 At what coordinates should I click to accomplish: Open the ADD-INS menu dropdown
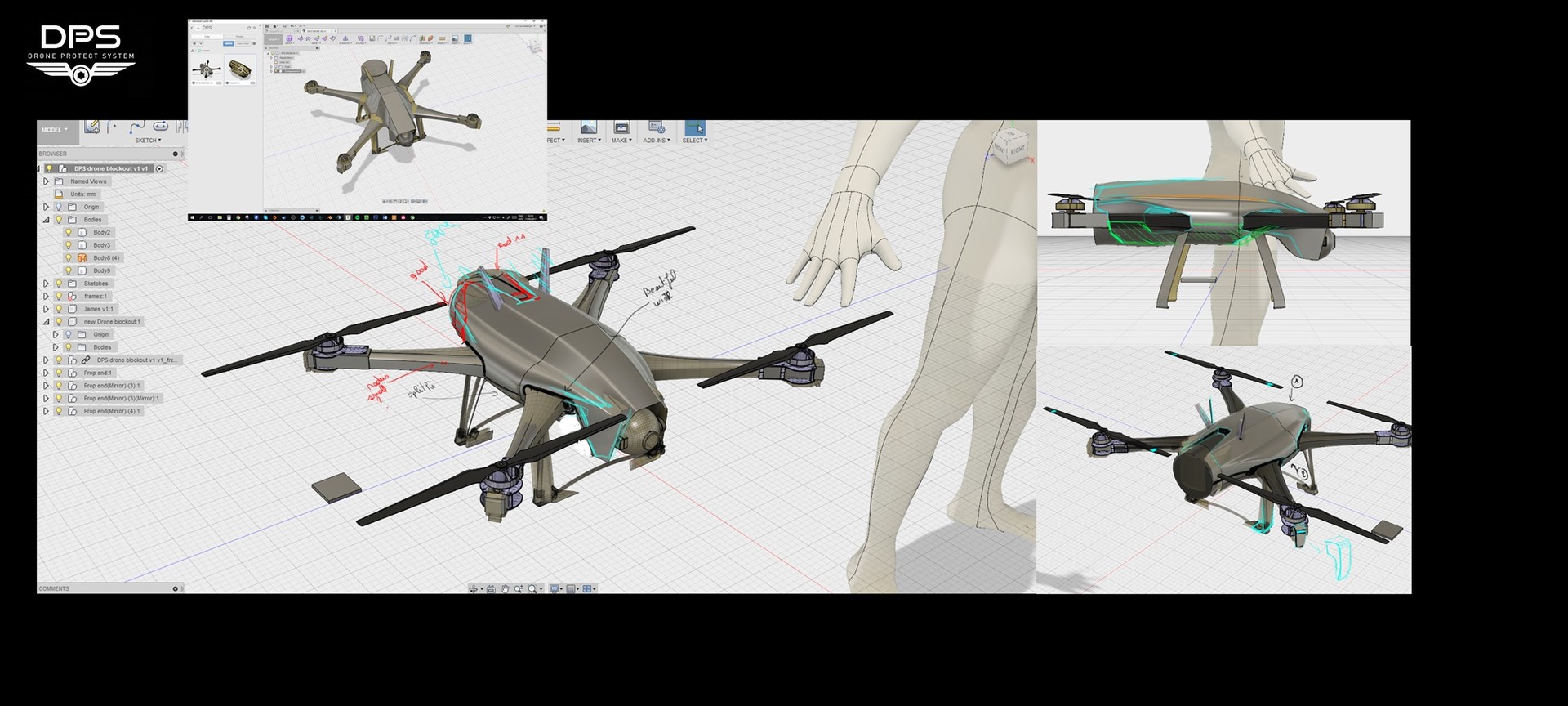(657, 141)
